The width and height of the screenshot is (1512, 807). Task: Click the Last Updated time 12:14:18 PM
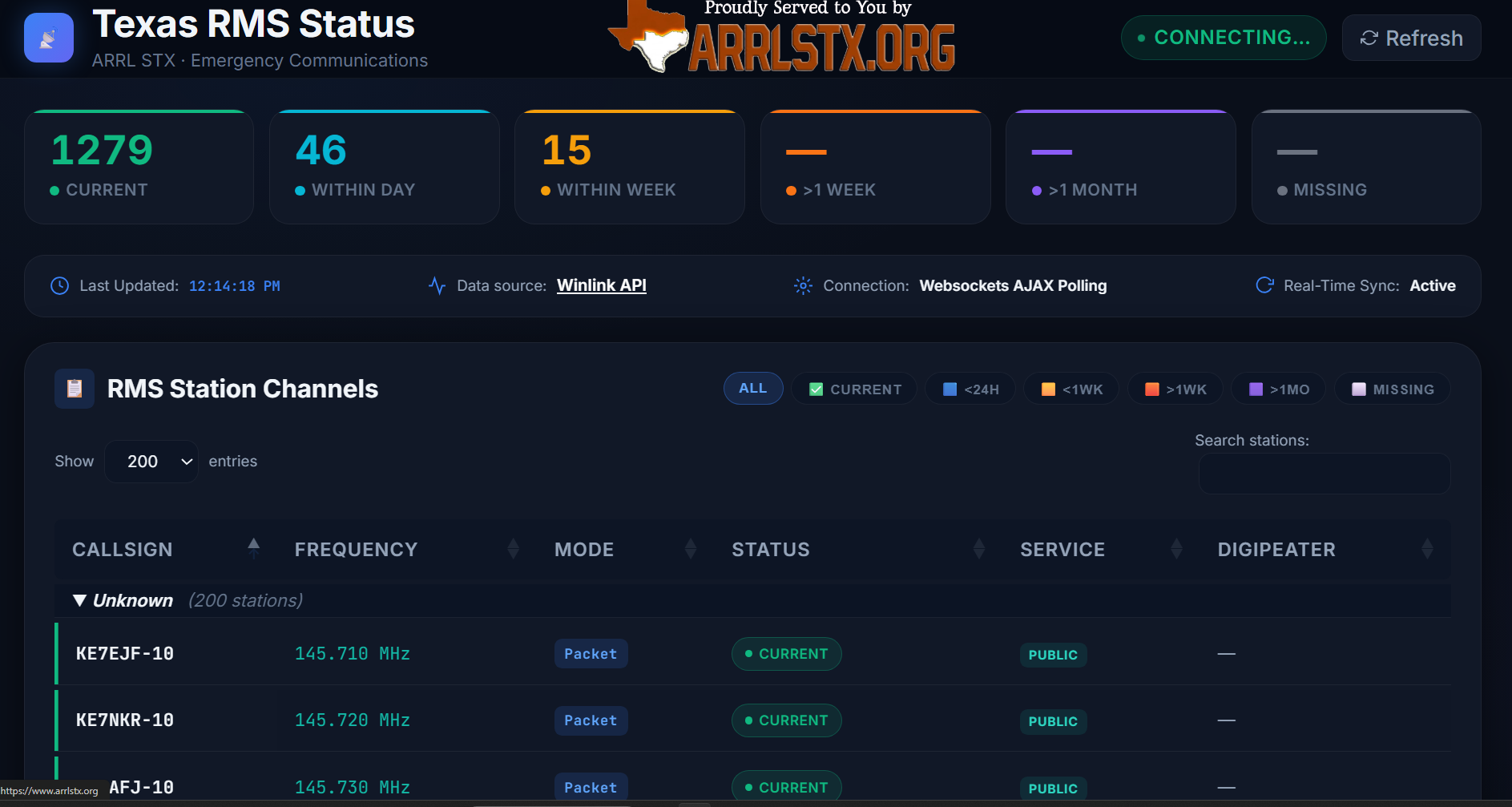[235, 286]
